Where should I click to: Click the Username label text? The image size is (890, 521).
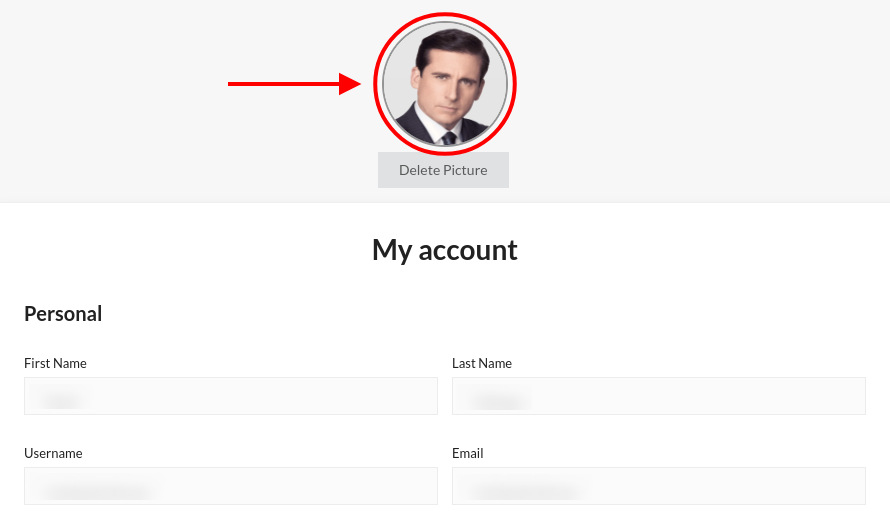pyautogui.click(x=53, y=453)
